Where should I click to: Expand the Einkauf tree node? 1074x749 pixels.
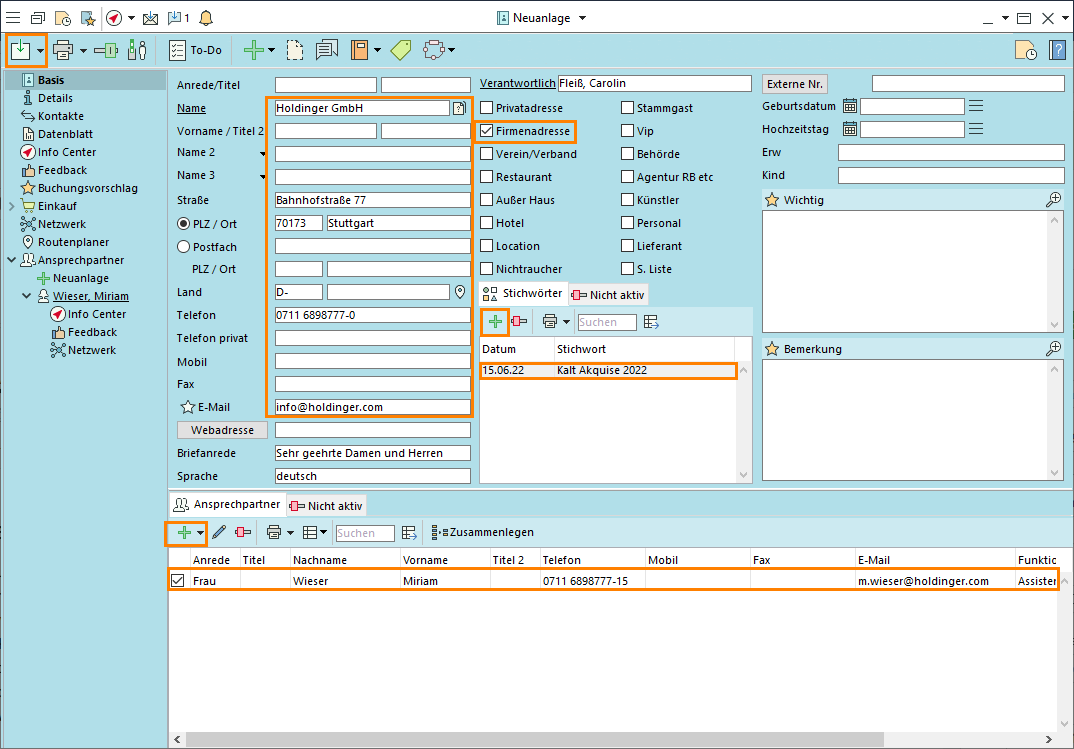(11, 206)
